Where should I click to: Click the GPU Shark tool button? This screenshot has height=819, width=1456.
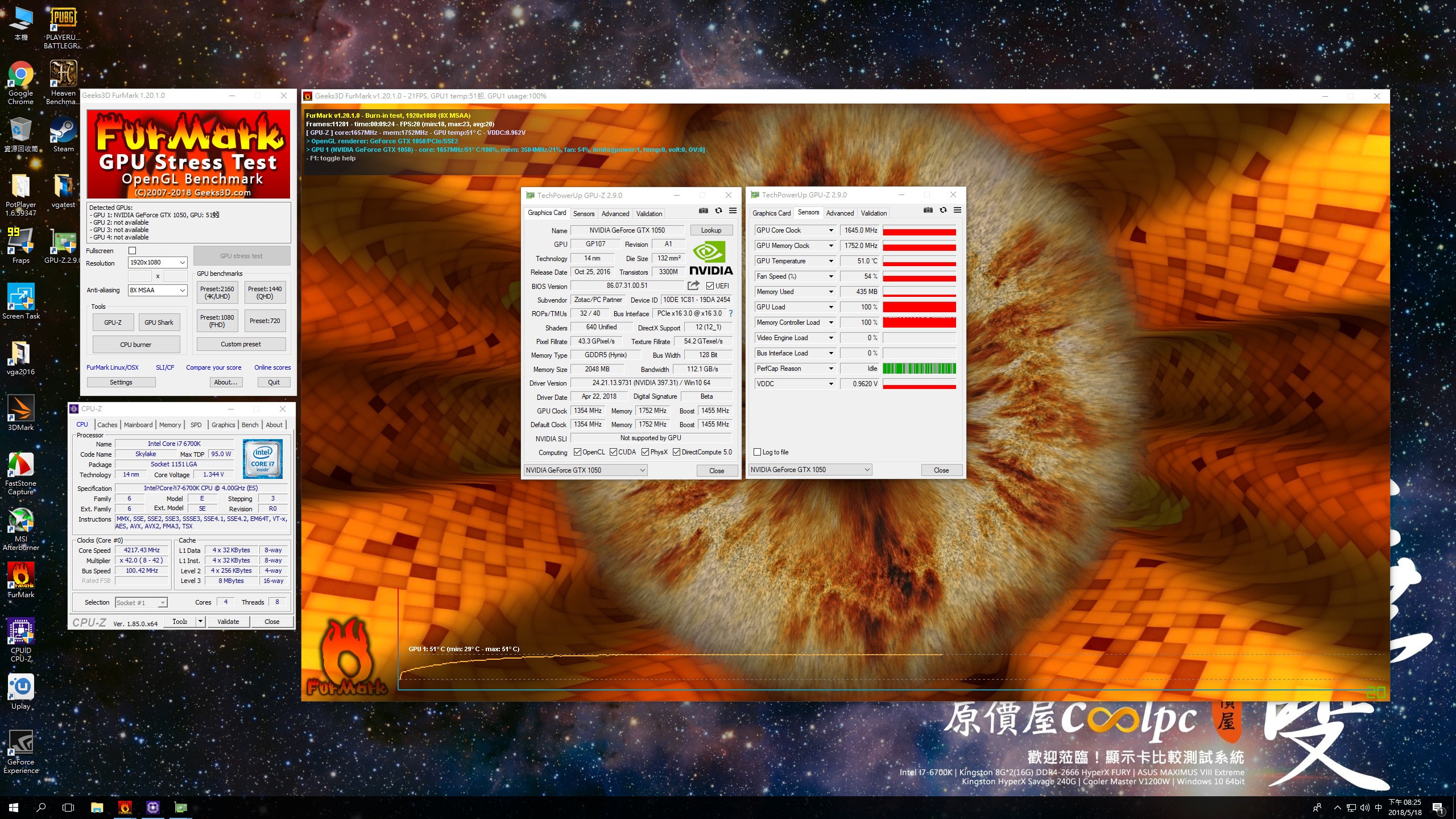pos(159,322)
